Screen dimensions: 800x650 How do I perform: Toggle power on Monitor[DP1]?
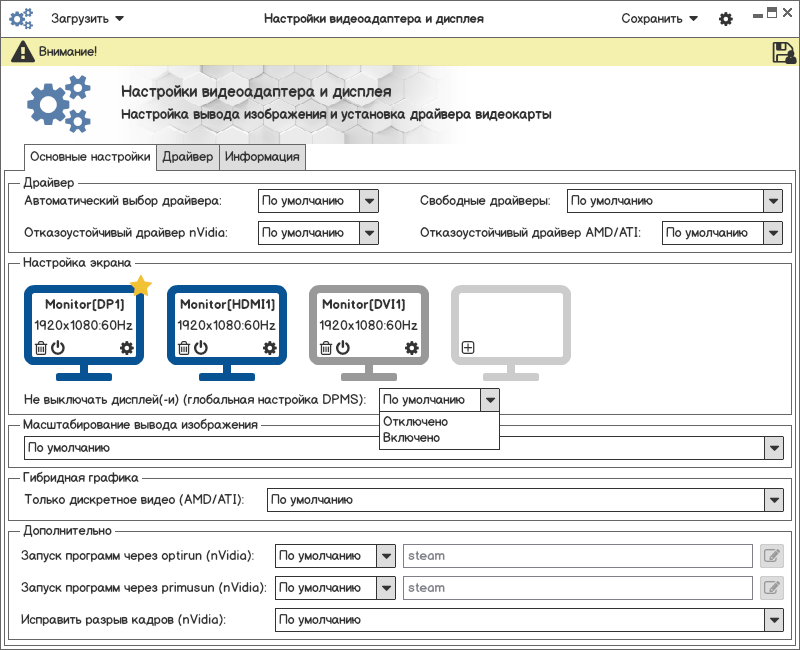pyautogui.click(x=58, y=347)
